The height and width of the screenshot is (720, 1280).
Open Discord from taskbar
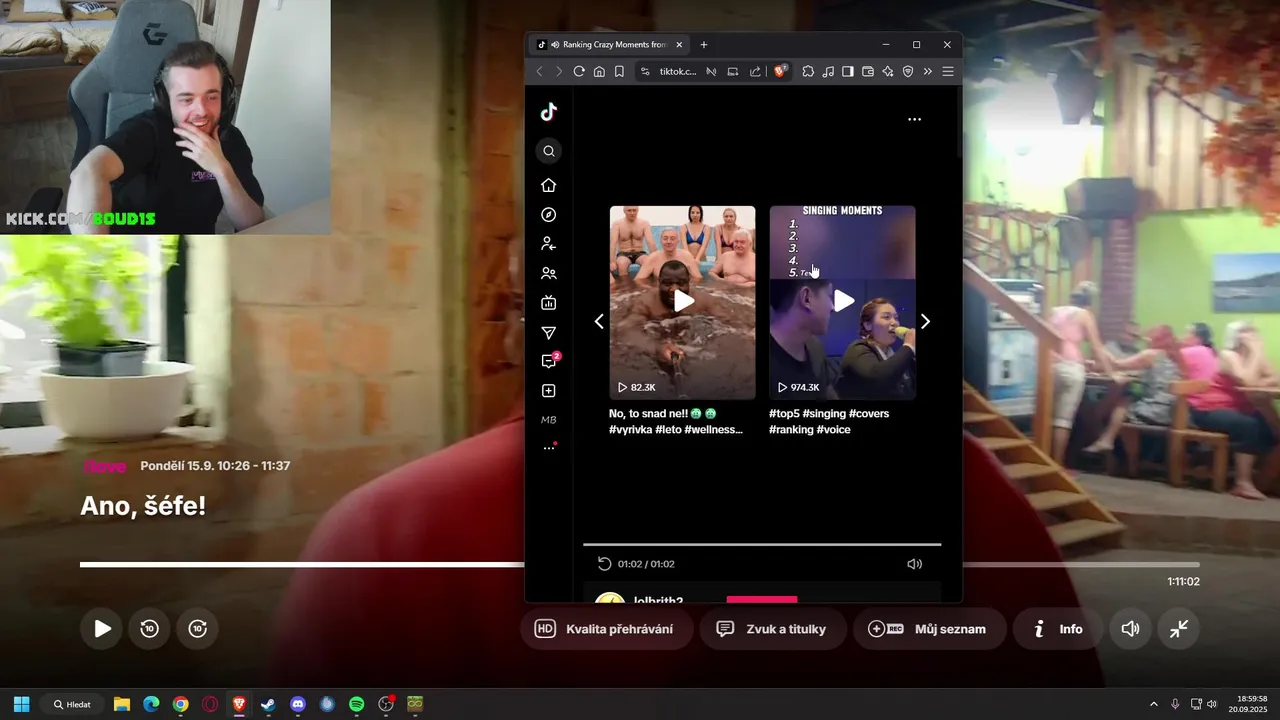click(x=298, y=704)
